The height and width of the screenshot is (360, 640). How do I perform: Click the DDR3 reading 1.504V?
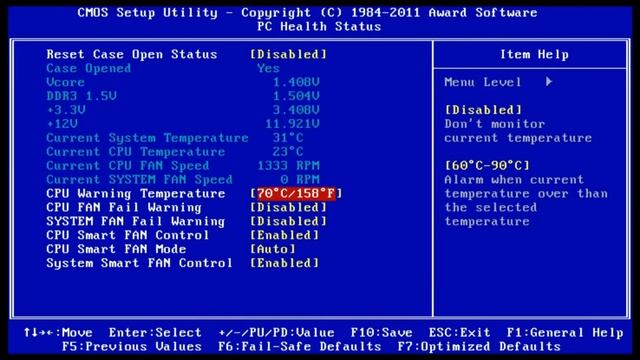tap(296, 96)
